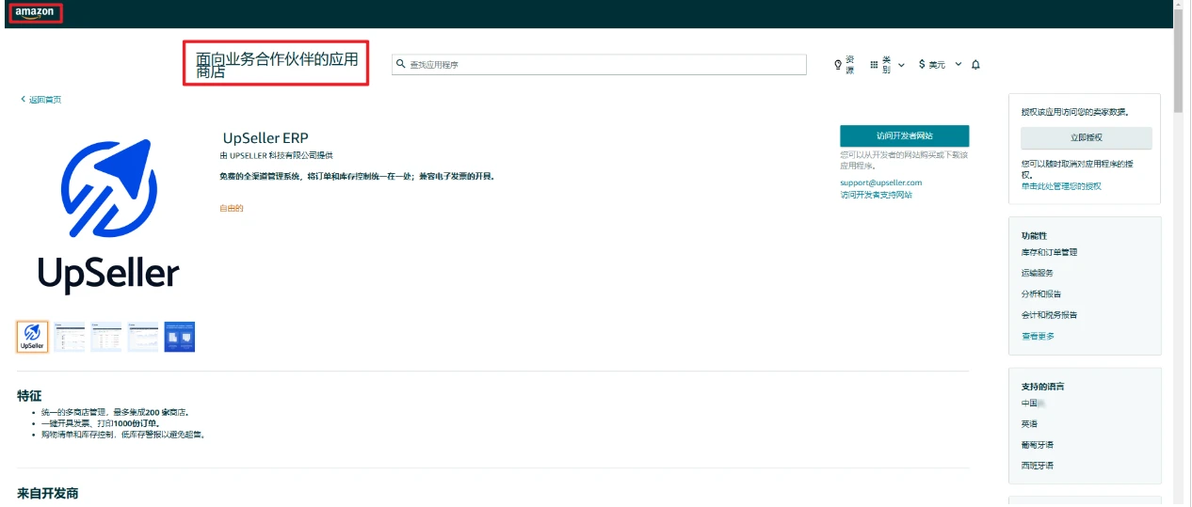Screen dimensions: 1192x507
Task: Click the 自由的 free price label
Action: pos(231,208)
